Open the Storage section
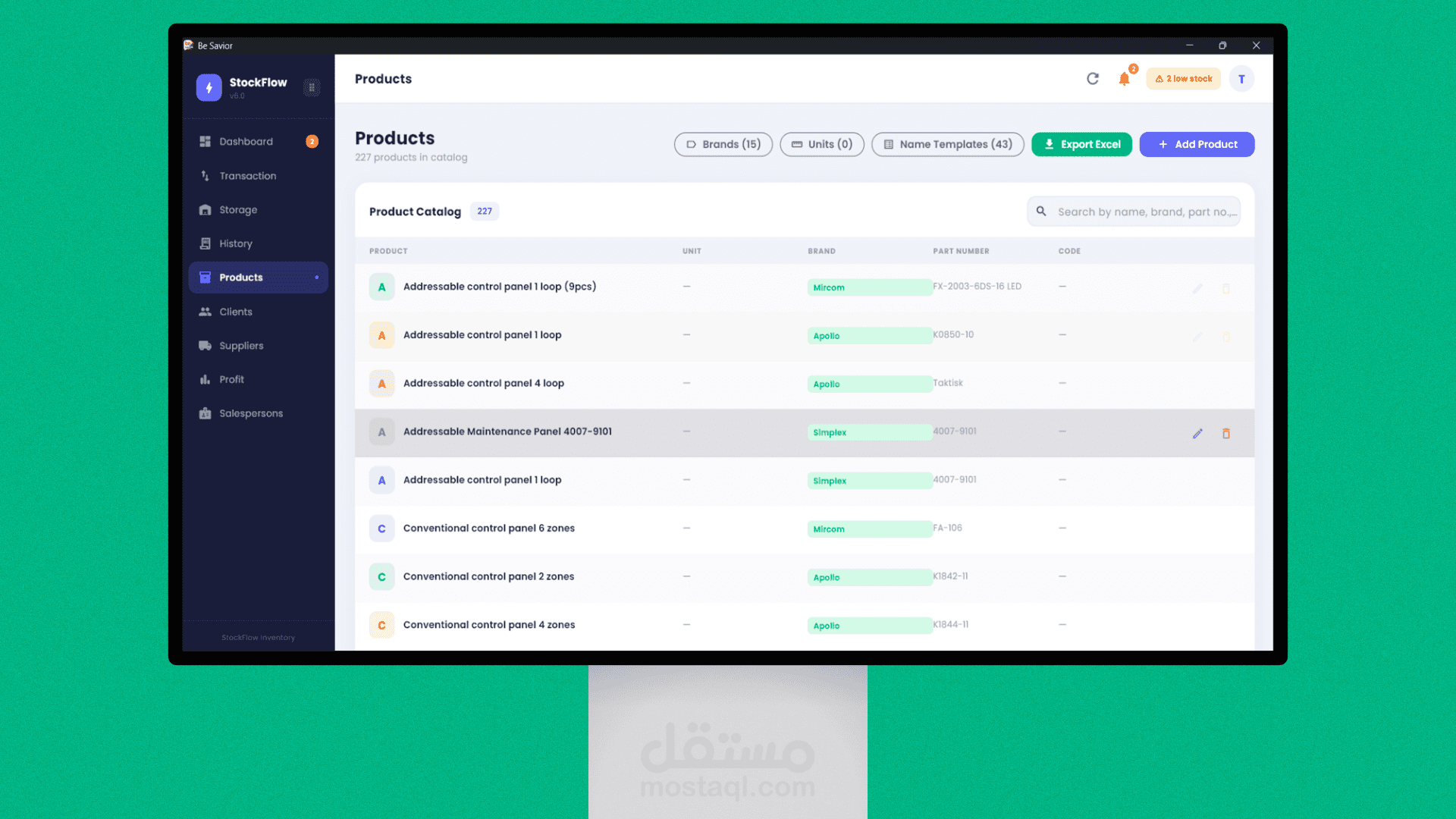The height and width of the screenshot is (819, 1456). 237,210
